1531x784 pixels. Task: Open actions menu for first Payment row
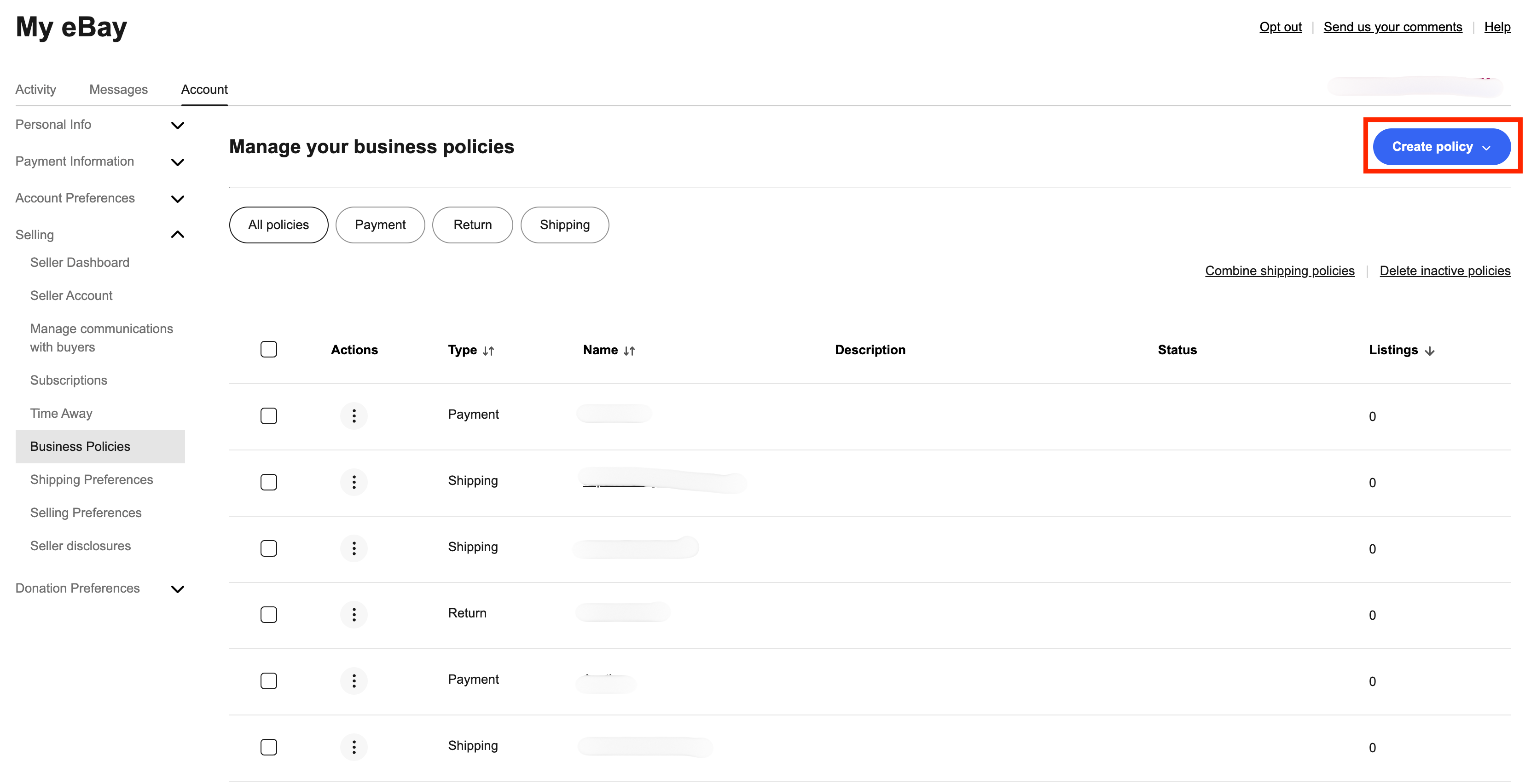tap(354, 415)
